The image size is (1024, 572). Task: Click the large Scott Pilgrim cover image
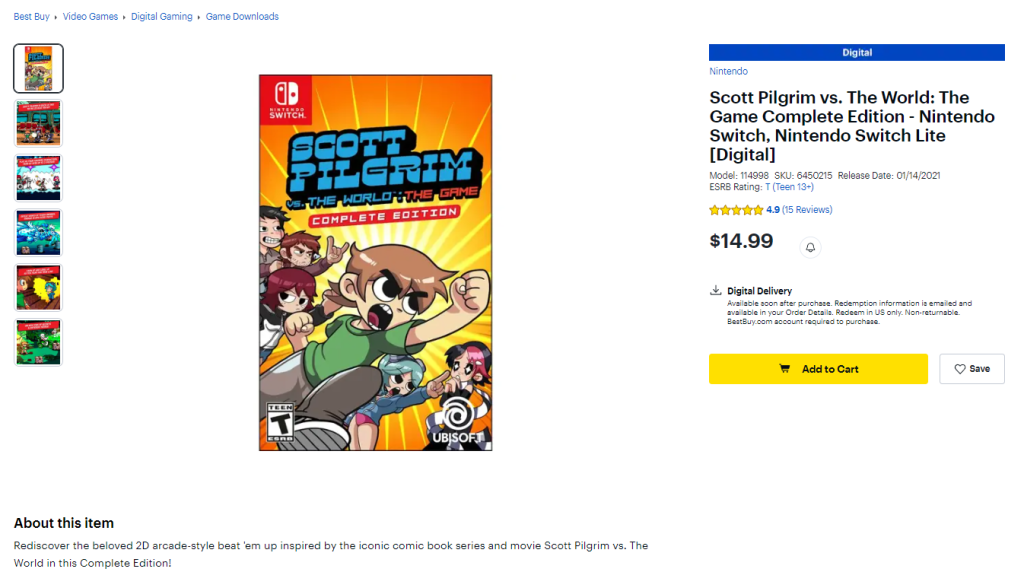pos(375,262)
